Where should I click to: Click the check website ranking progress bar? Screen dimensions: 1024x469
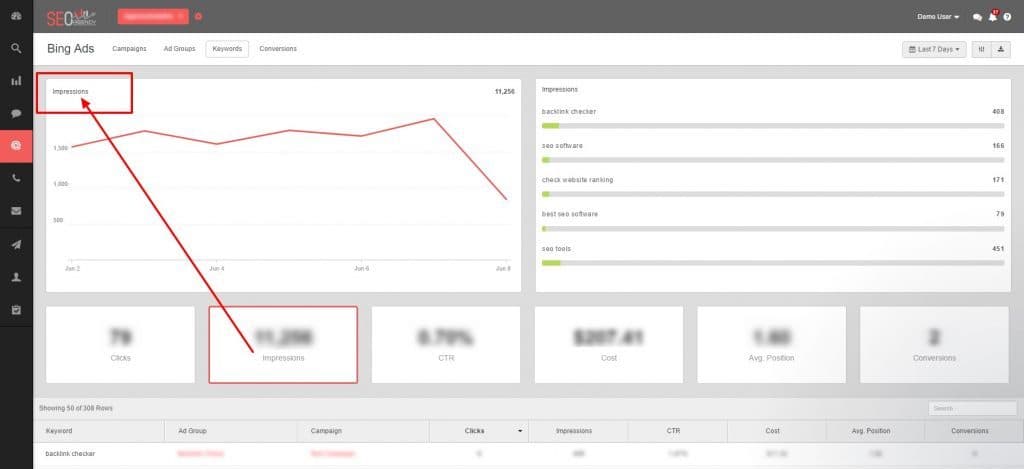pyautogui.click(x=773, y=194)
